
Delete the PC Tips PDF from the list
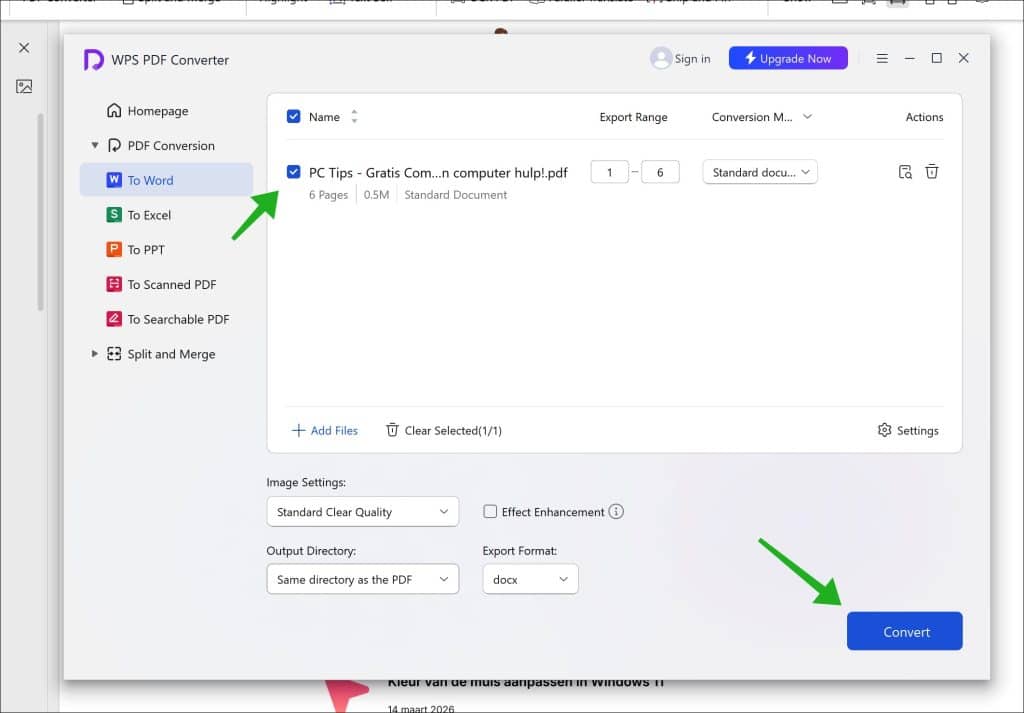[932, 171]
